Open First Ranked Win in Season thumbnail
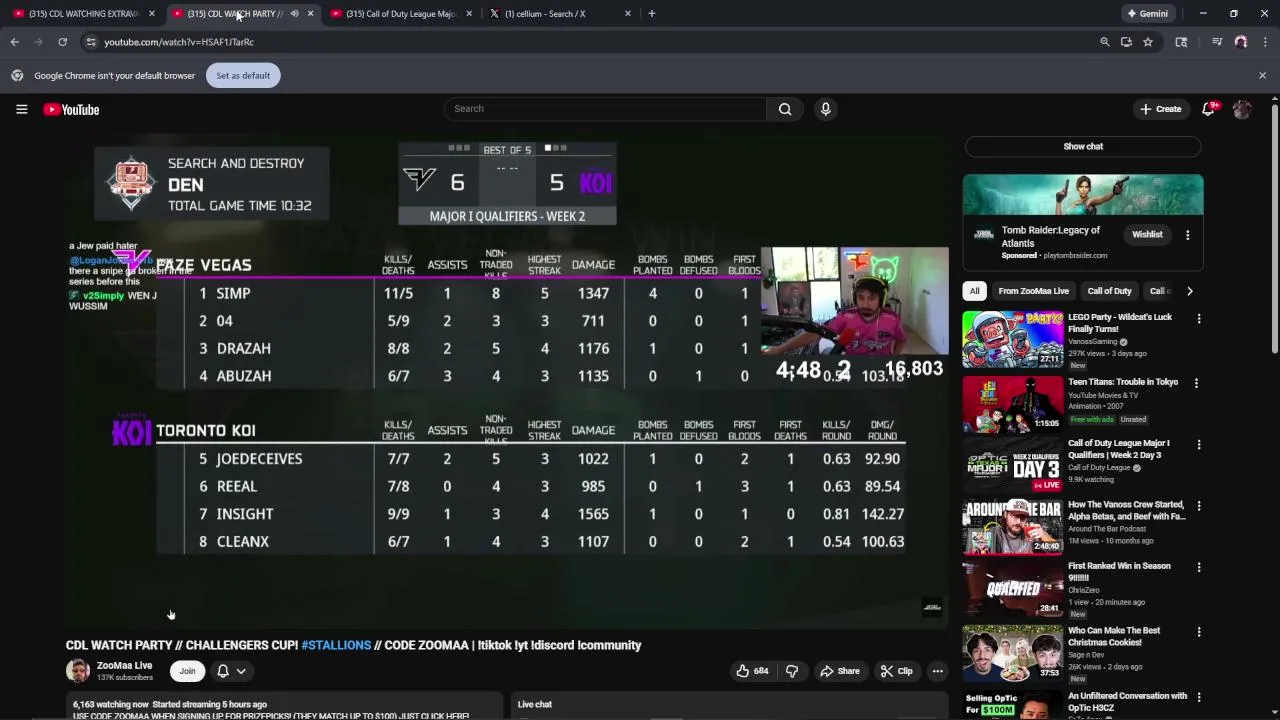Image resolution: width=1280 pixels, height=720 pixels. click(1013, 588)
